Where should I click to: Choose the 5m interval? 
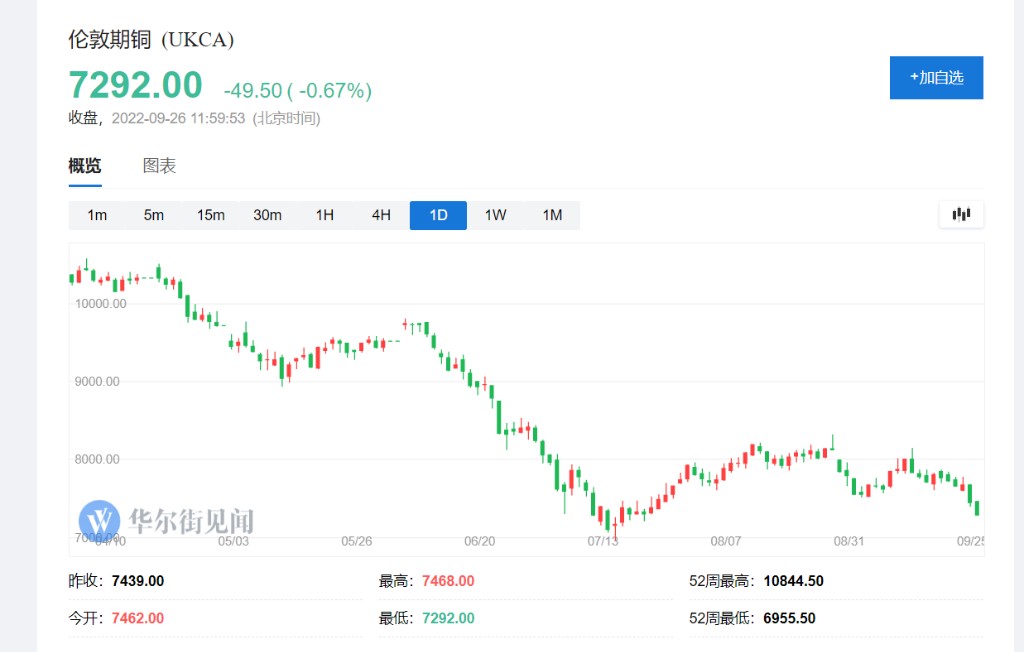pyautogui.click(x=153, y=215)
